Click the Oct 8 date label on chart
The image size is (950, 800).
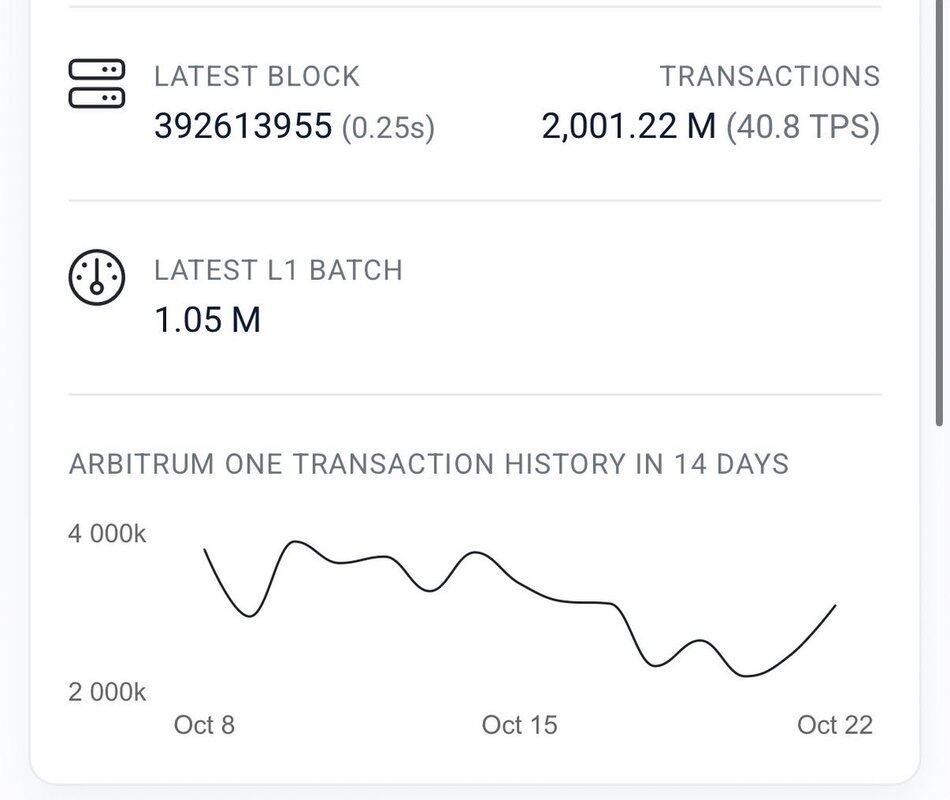pyautogui.click(x=204, y=725)
